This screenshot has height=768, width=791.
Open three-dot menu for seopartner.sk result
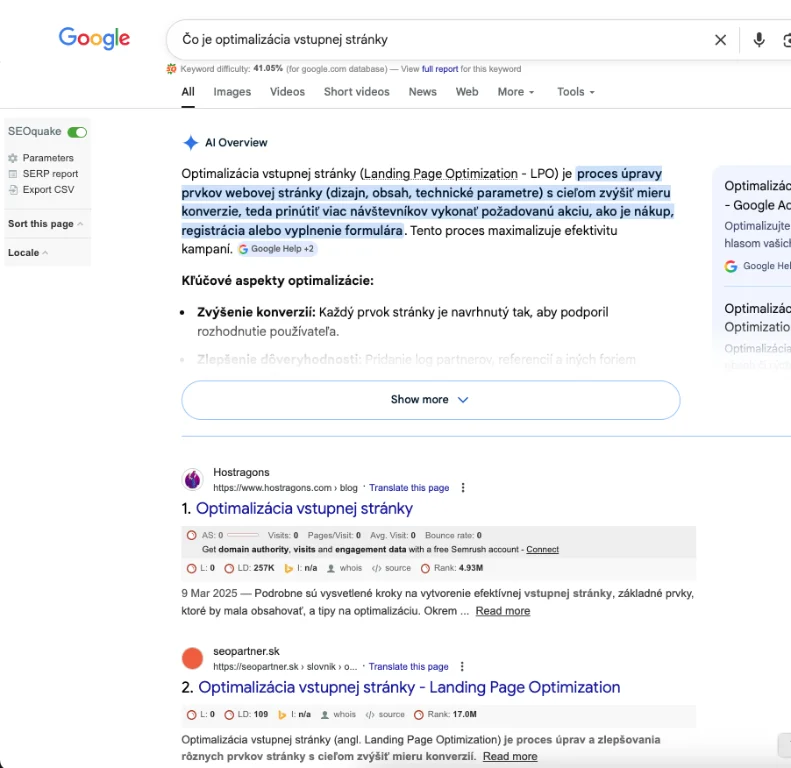pos(462,666)
